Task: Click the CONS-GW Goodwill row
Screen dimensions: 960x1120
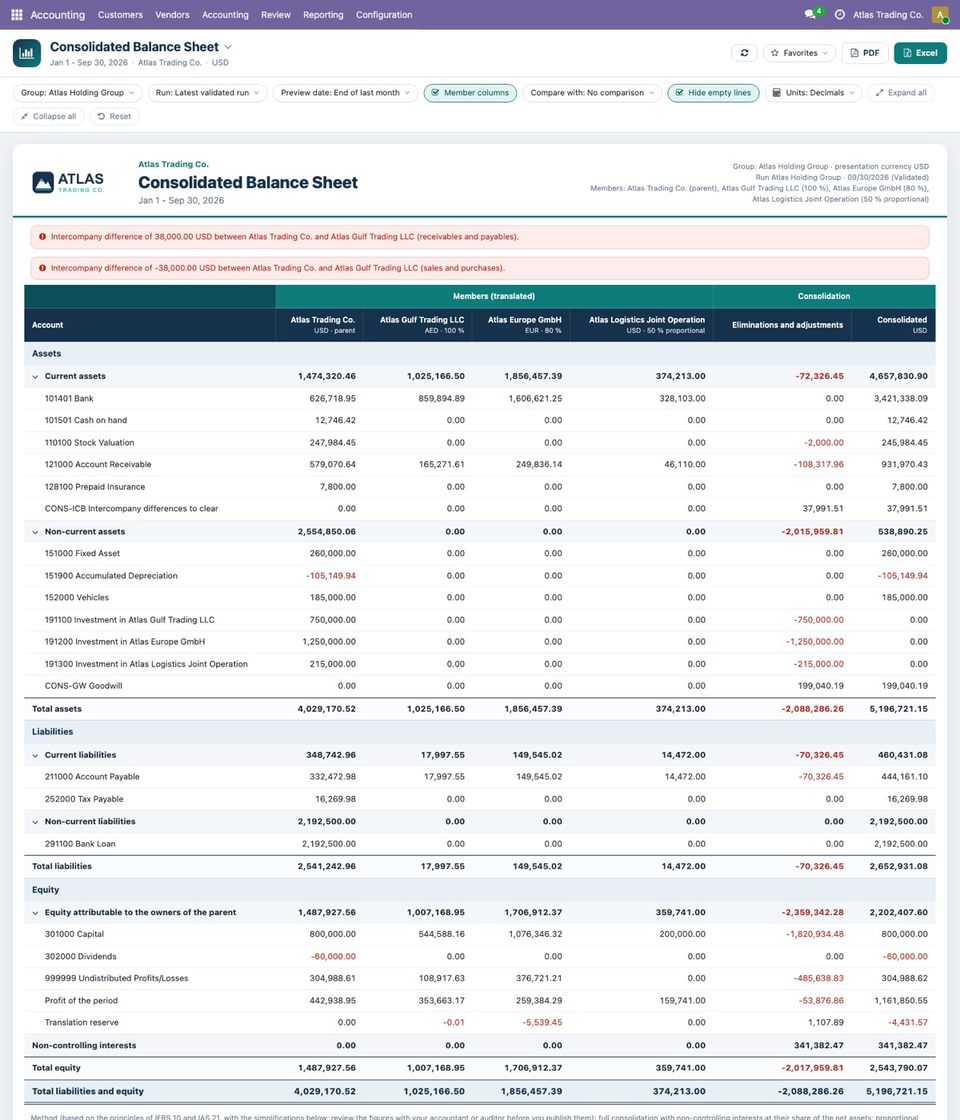Action: click(x=480, y=686)
